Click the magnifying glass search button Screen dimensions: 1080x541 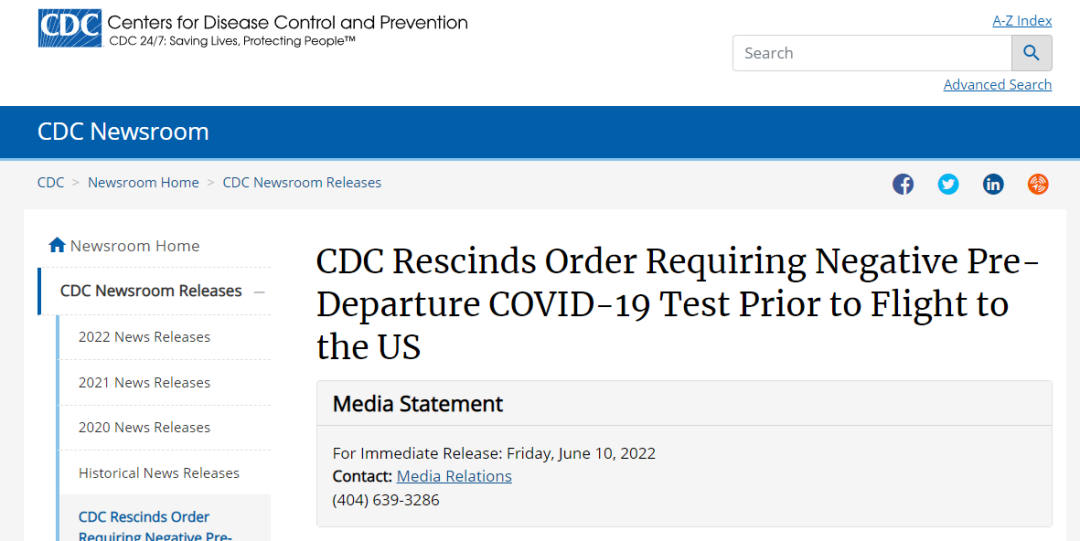(x=1031, y=53)
